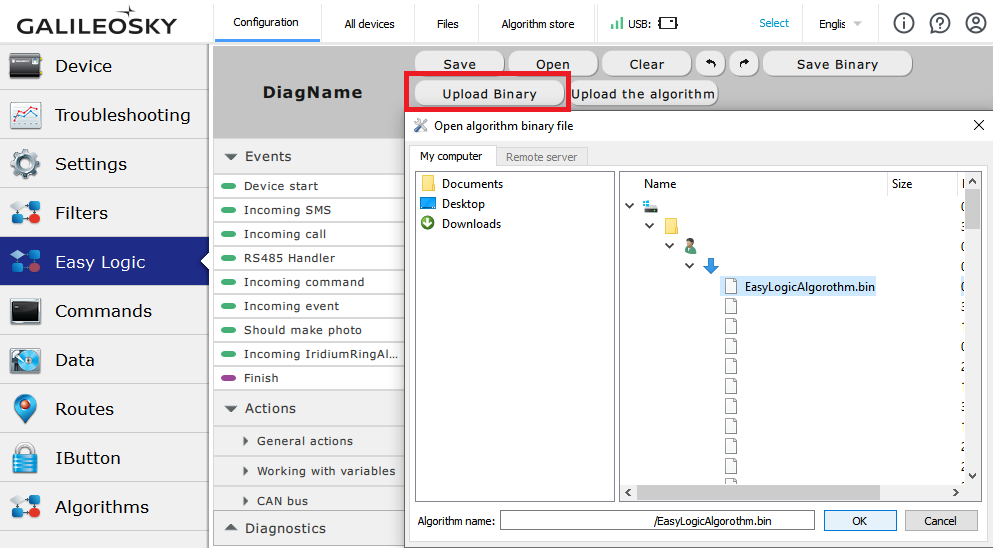Click Save Binary button
Screen dimensions: 993x548
[x=837, y=64]
